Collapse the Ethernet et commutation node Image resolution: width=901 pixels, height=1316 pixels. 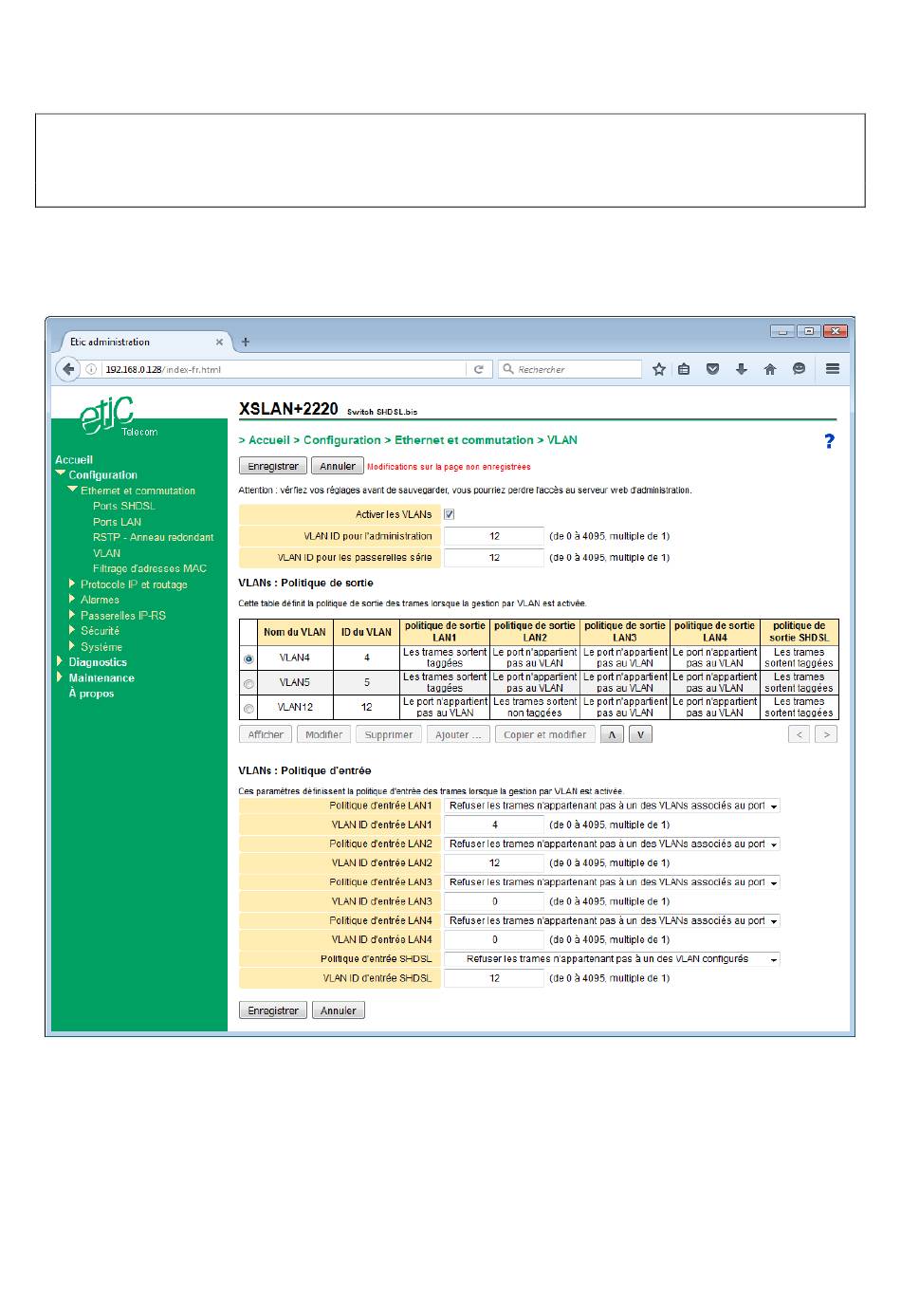coord(73,491)
